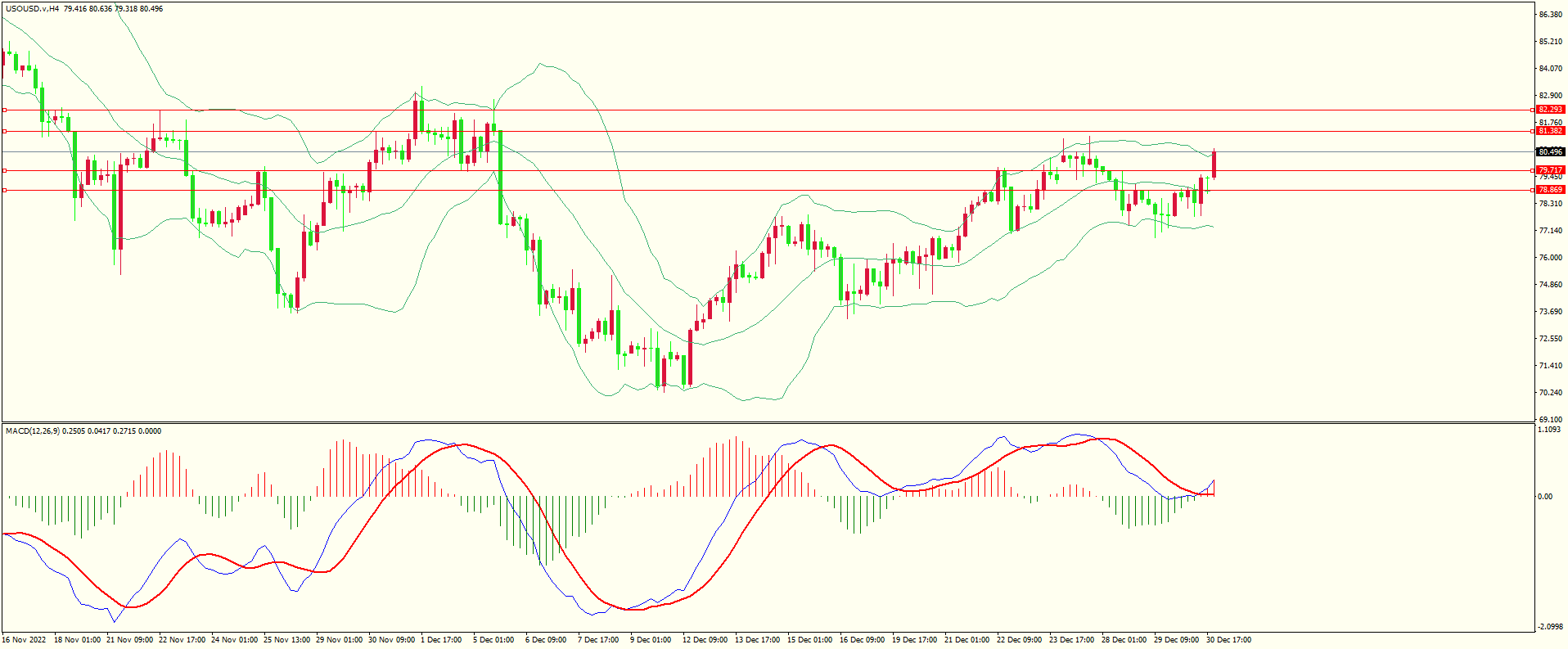The height and width of the screenshot is (649, 1568).
Task: Select the 78.869 red price level label
Action: [x=1550, y=190]
